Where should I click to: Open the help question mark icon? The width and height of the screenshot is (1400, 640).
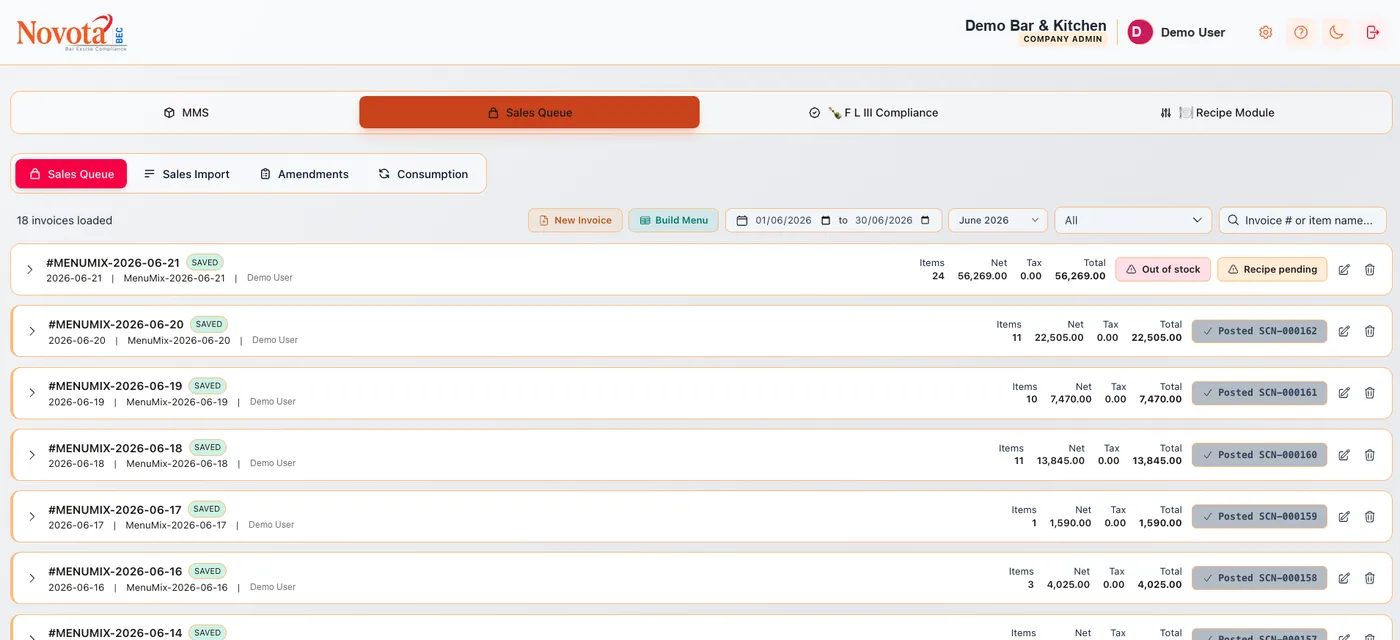pyautogui.click(x=1301, y=32)
